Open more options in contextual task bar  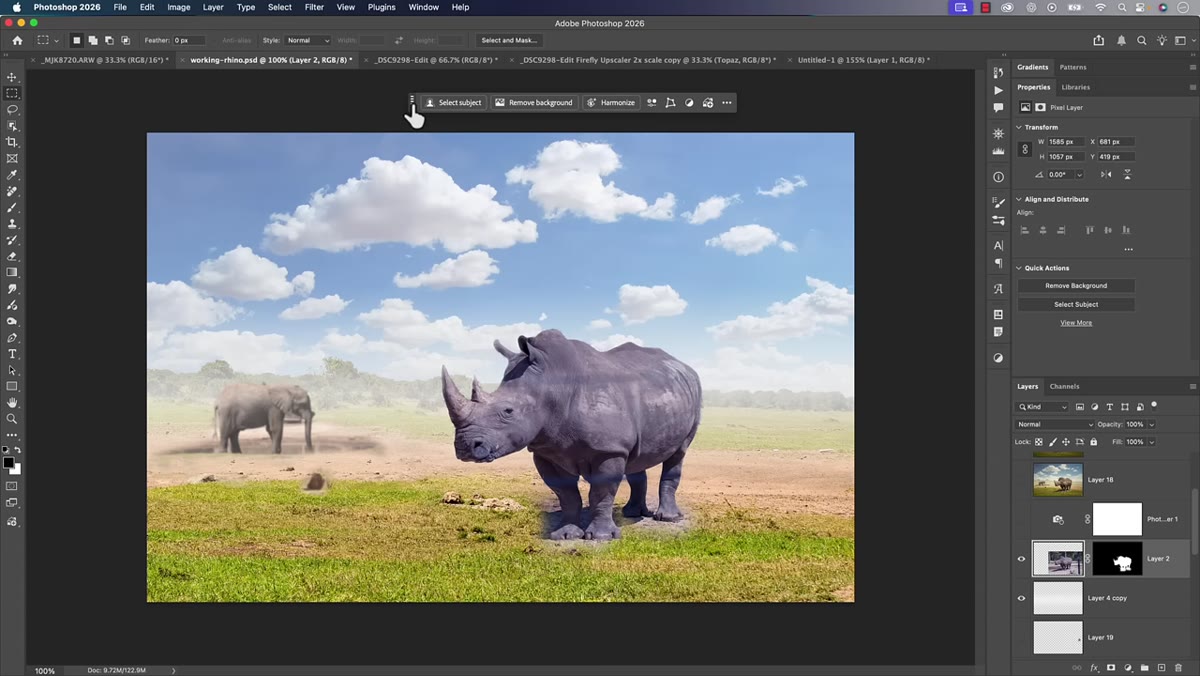coord(727,102)
